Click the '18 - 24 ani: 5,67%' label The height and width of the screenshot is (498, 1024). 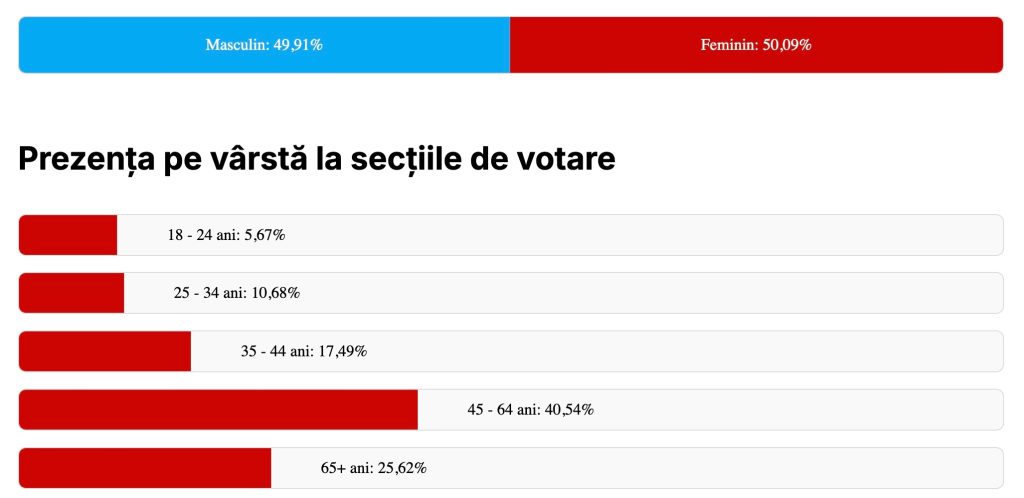(x=227, y=235)
